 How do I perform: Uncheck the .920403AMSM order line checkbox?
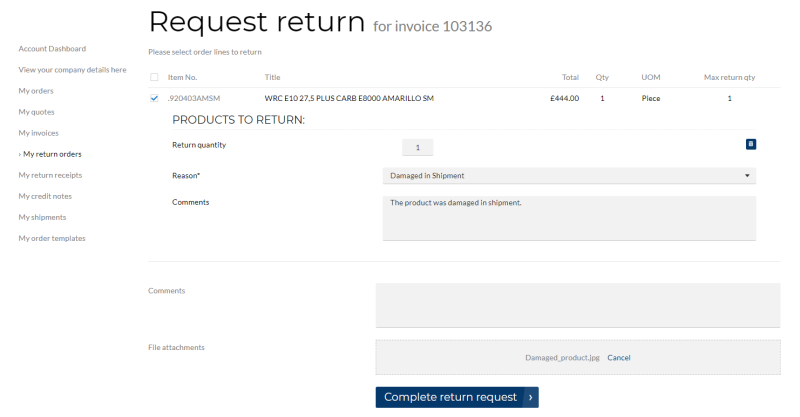[154, 98]
